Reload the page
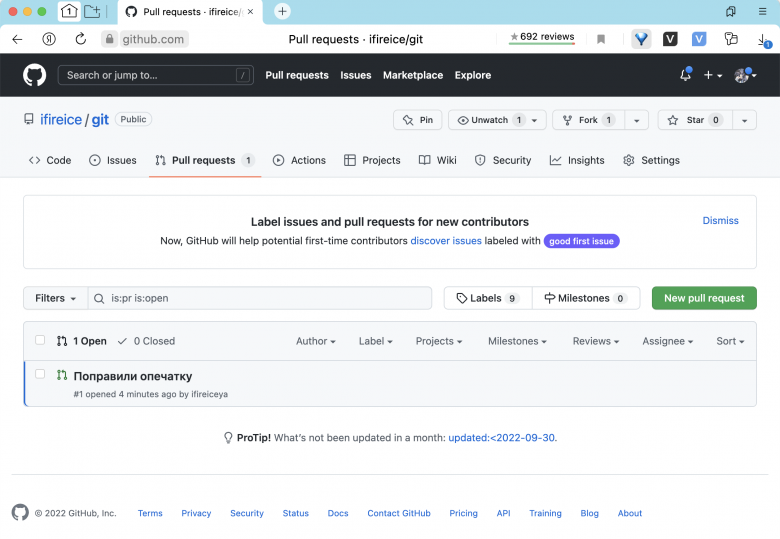Viewport: 780px width, 539px height. coord(81,39)
